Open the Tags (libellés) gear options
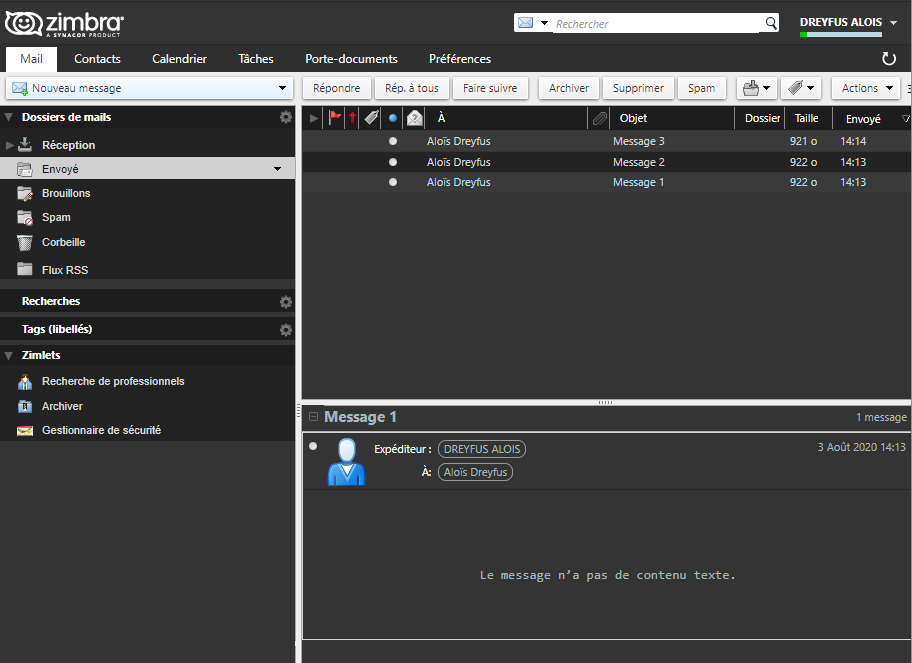 coord(286,330)
